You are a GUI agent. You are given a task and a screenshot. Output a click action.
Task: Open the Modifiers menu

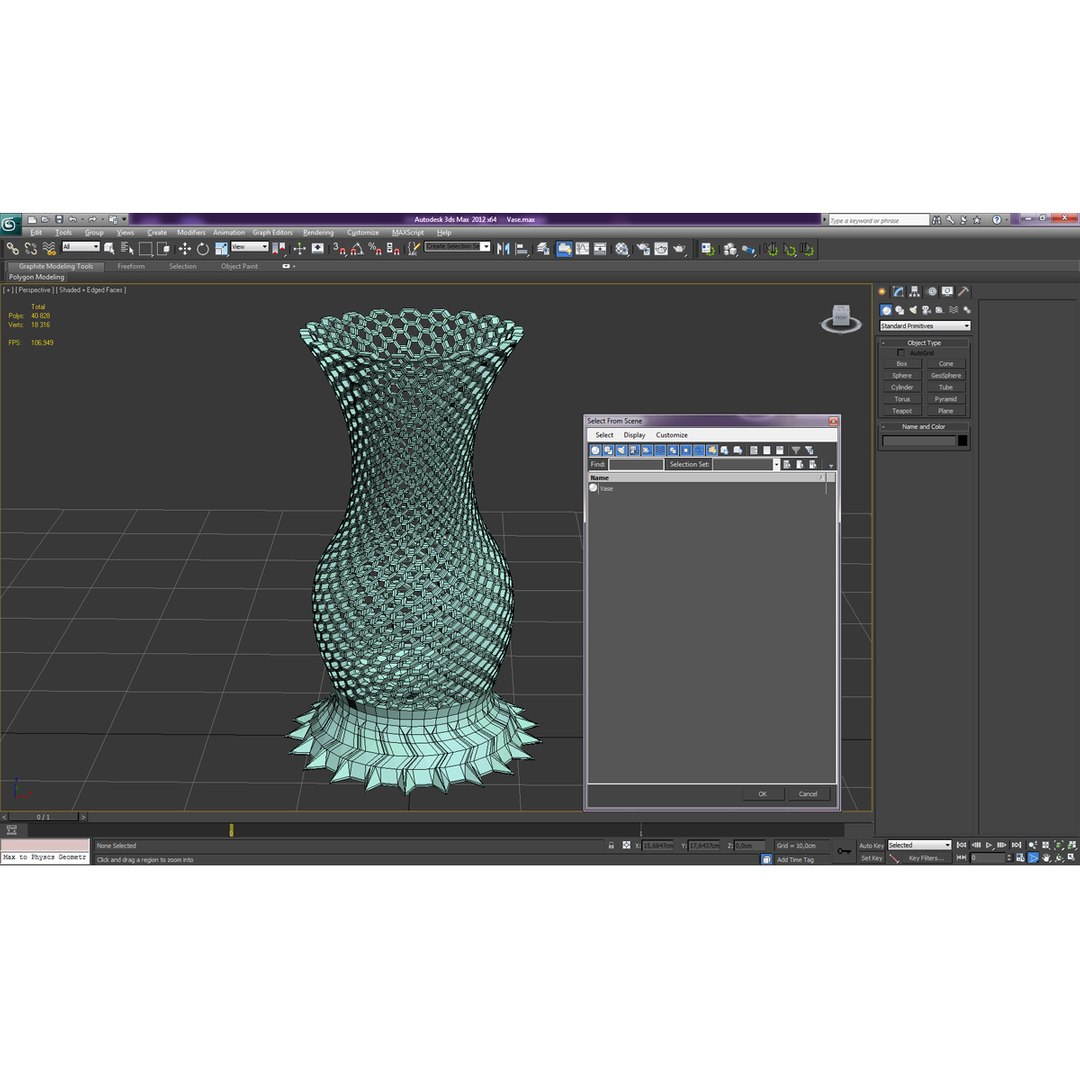[191, 233]
